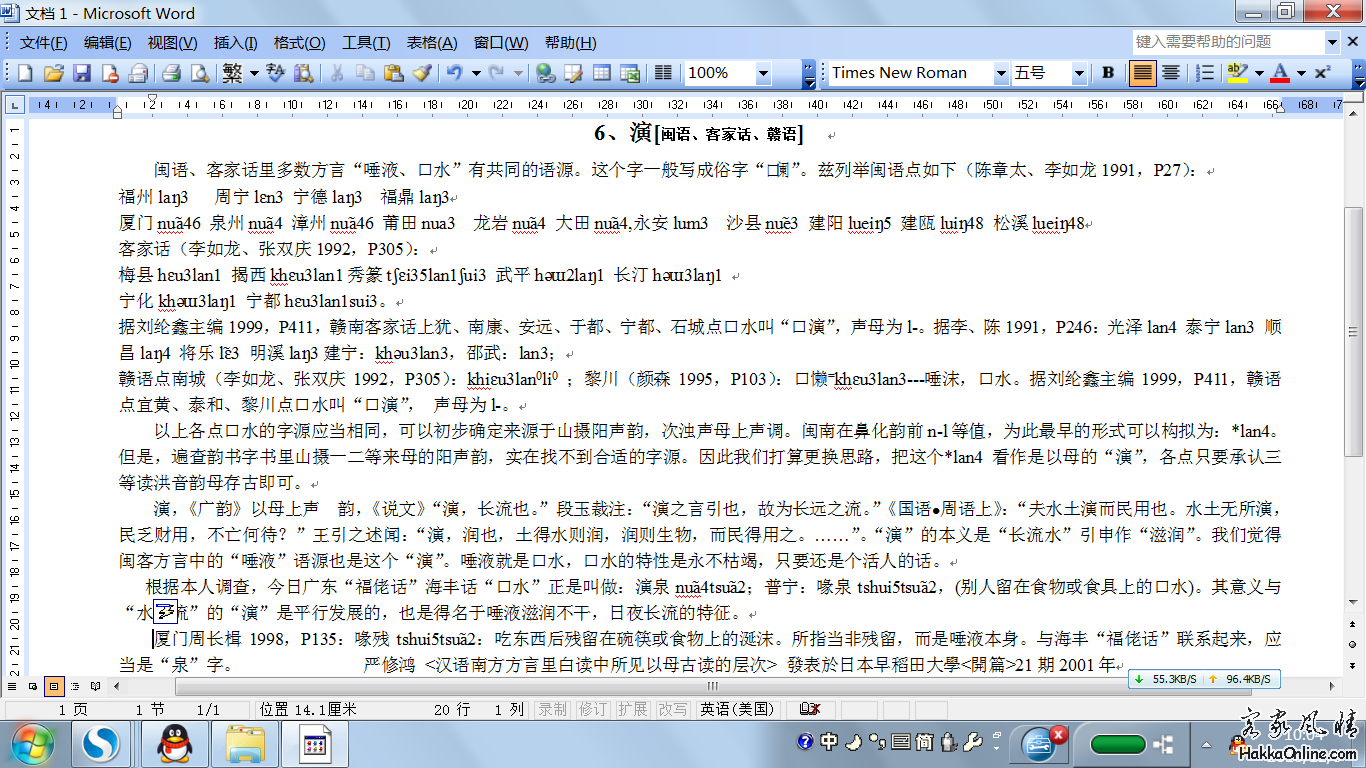
Task: Click the Save floppy disk icon
Action: point(82,73)
